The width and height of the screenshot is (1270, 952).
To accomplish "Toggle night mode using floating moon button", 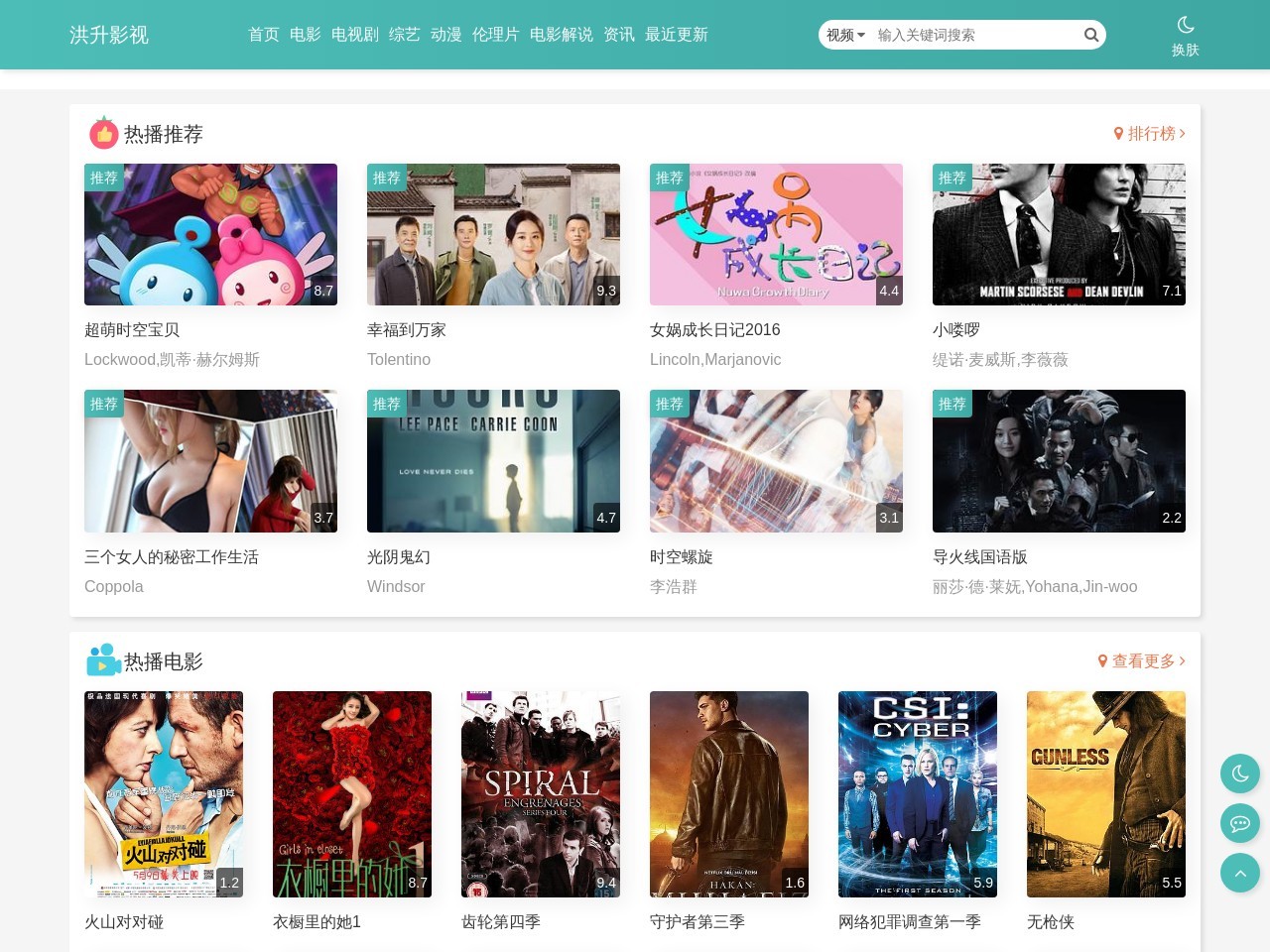I will coord(1239,773).
